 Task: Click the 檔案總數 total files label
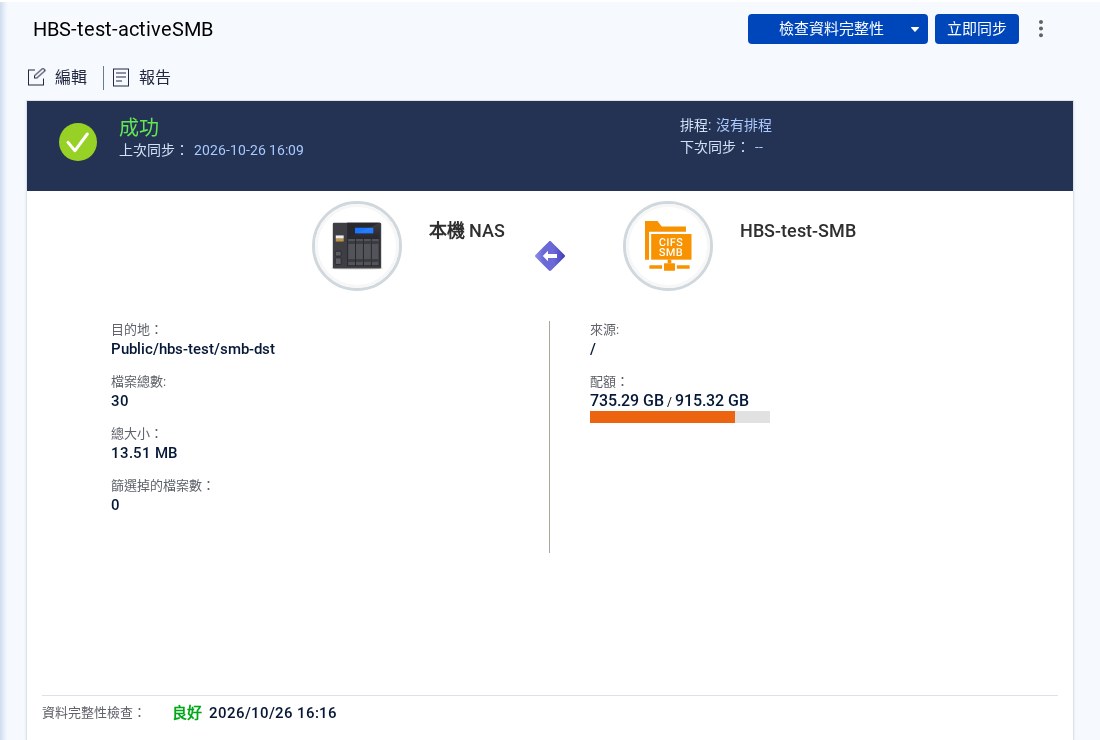(x=138, y=382)
